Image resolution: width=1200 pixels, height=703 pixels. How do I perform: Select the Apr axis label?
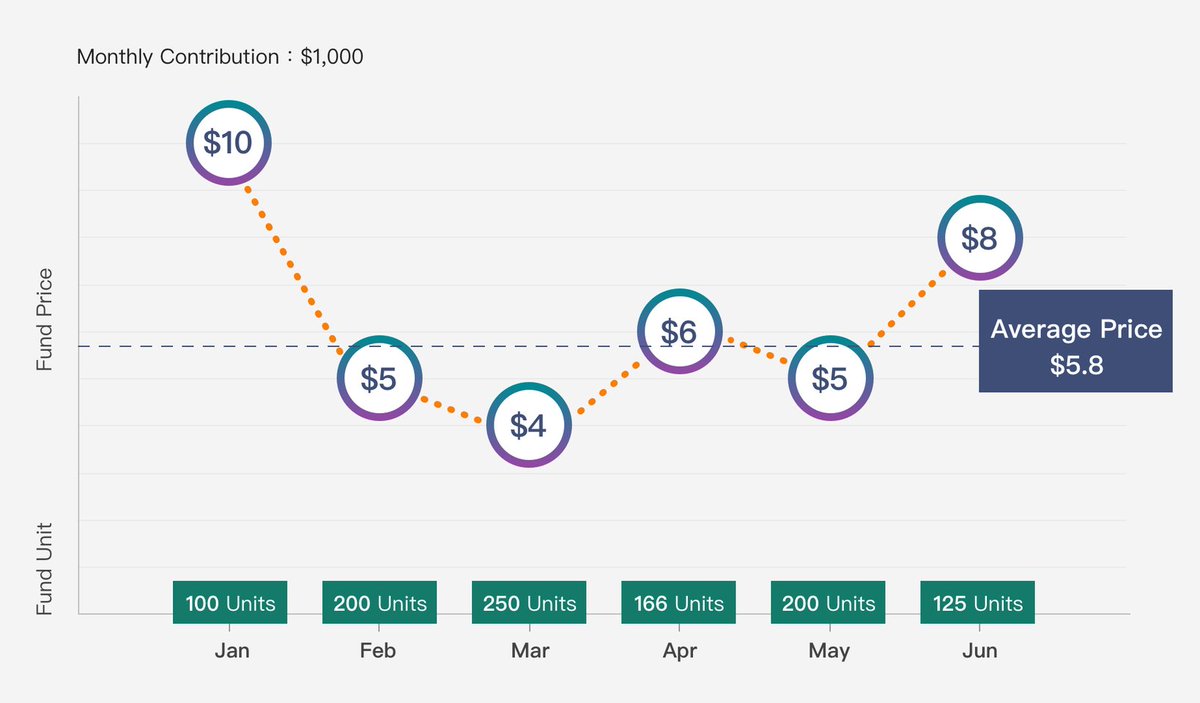[x=680, y=651]
